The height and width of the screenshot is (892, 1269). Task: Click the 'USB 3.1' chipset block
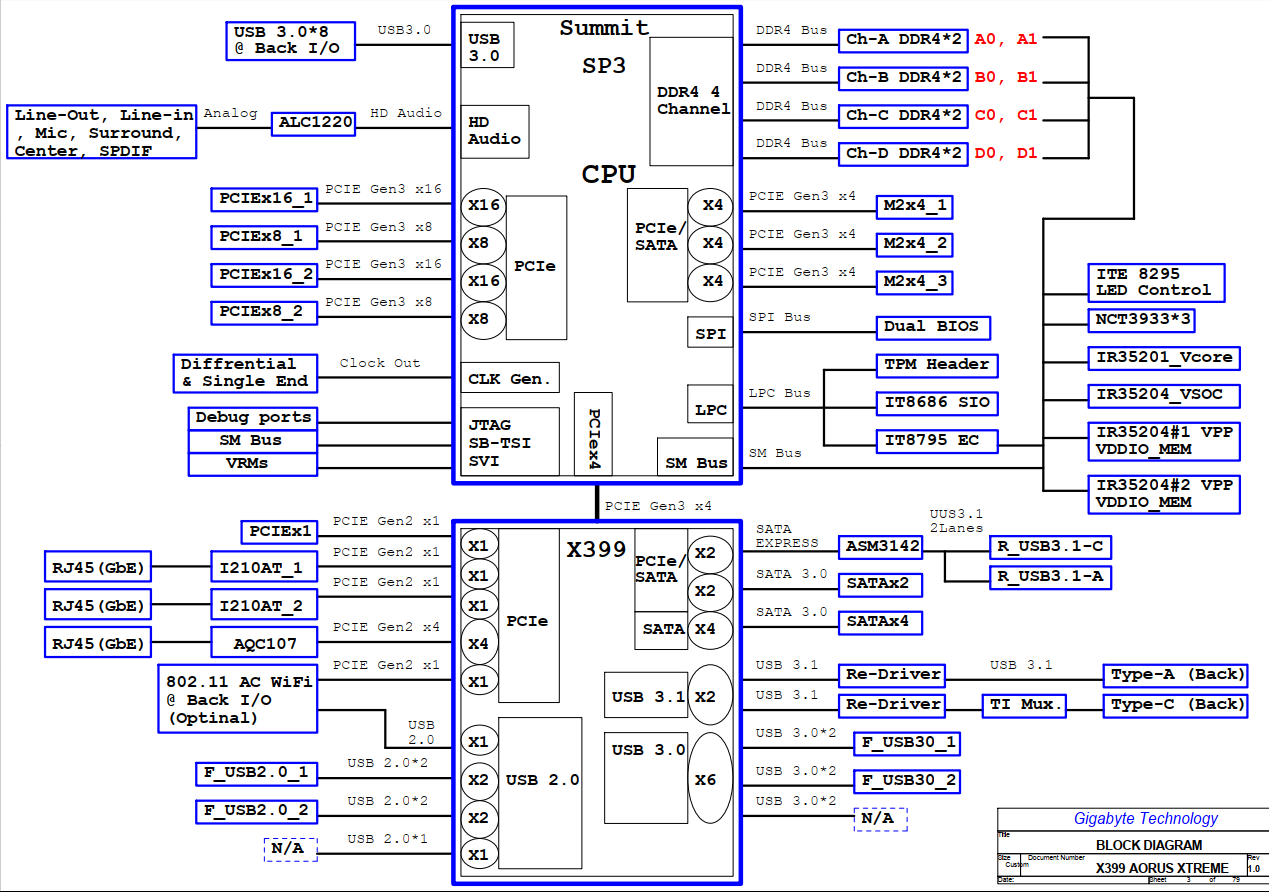click(x=646, y=695)
